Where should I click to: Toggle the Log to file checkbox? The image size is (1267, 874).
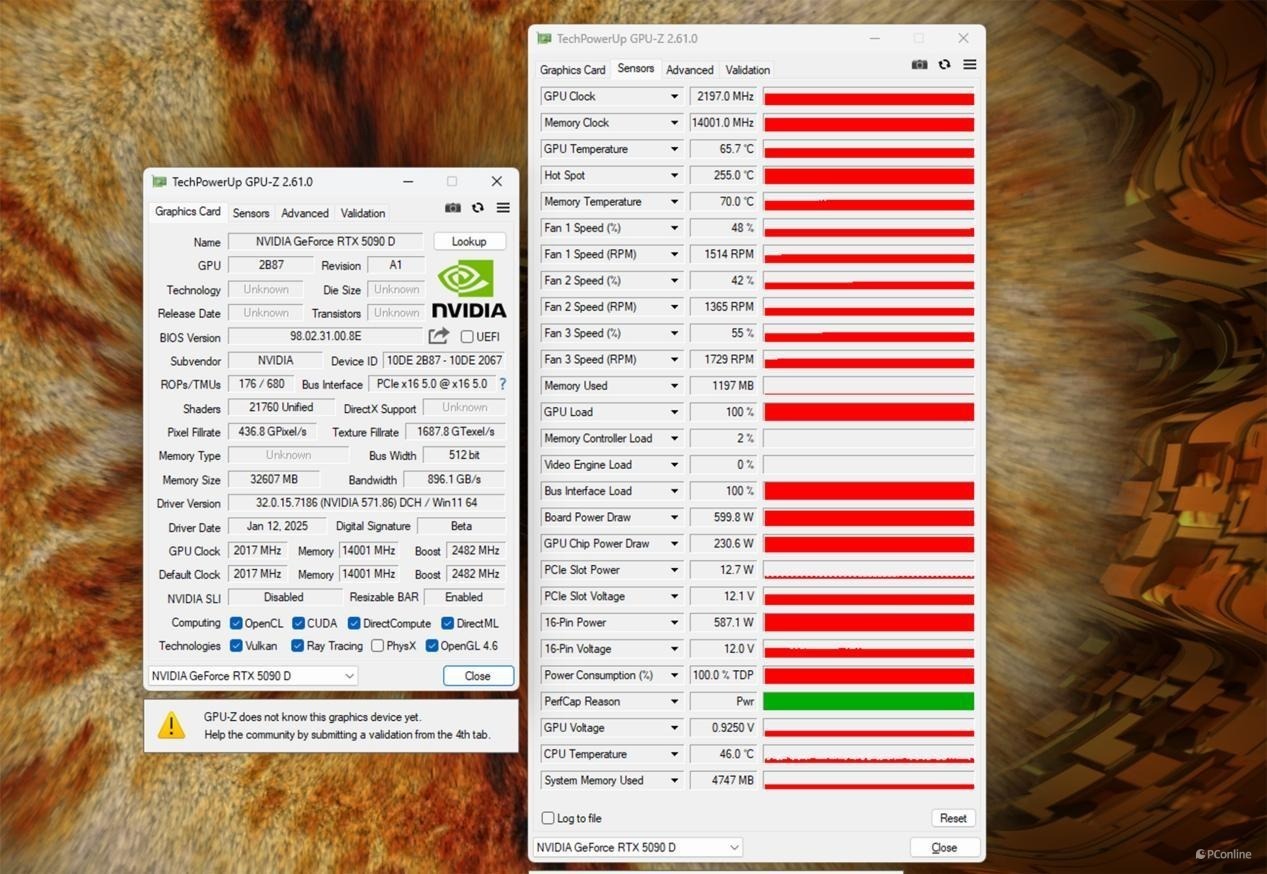[548, 818]
